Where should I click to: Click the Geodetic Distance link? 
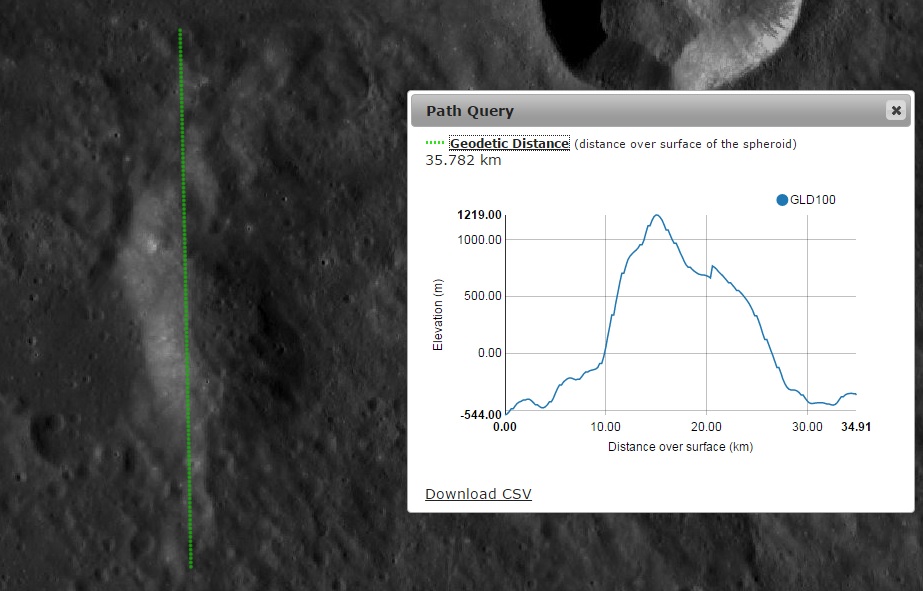point(509,144)
